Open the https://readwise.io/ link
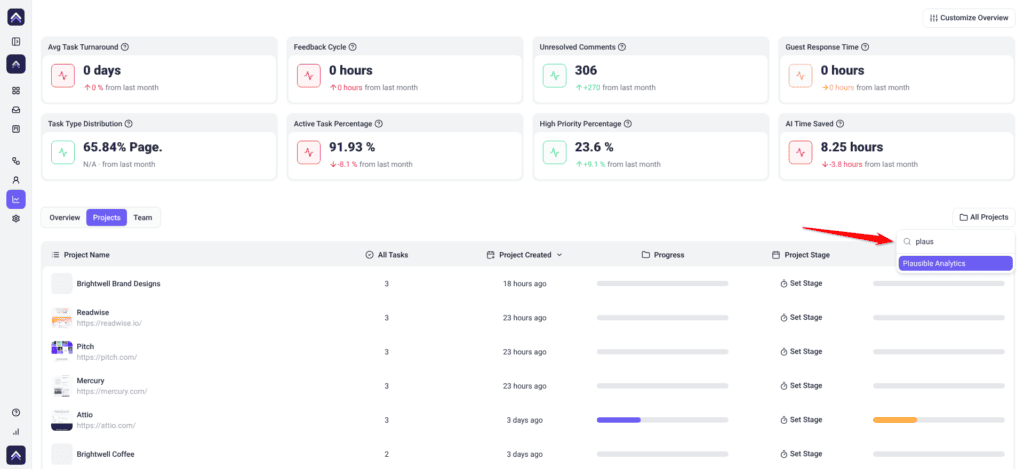The image size is (1024, 469). click(109, 323)
